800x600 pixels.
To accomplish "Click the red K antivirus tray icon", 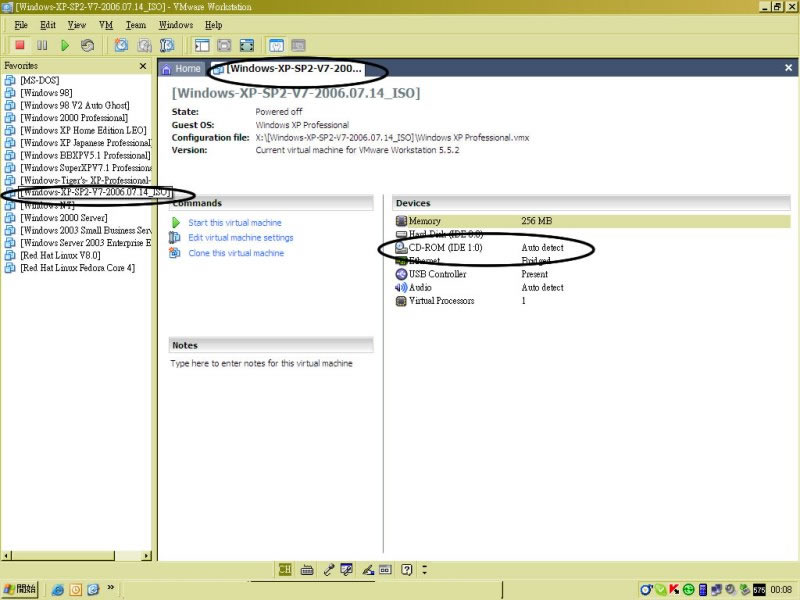I will click(674, 589).
